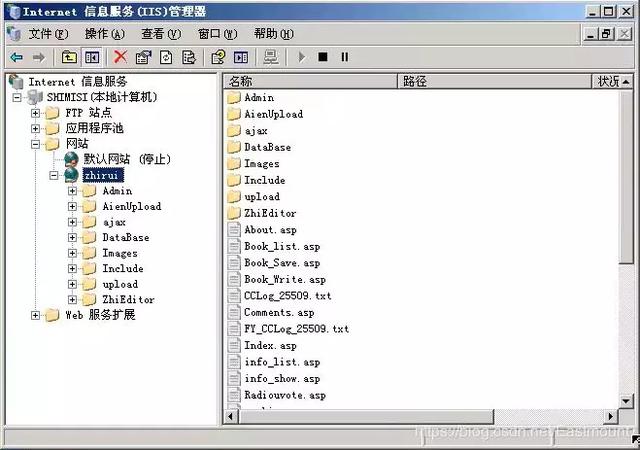Viewport: 640px width, 450px height.
Task: Click the Back arrow toolbar icon
Action: [17, 57]
